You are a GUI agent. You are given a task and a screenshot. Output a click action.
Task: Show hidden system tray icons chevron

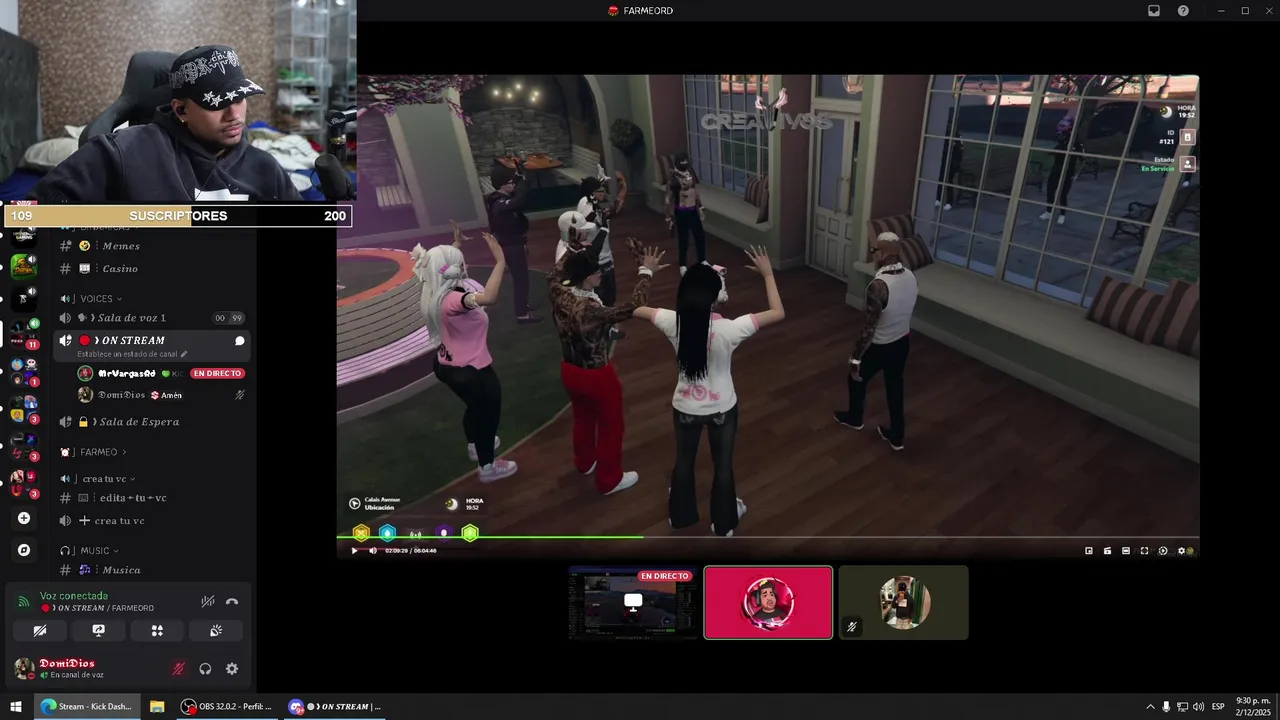point(1150,707)
